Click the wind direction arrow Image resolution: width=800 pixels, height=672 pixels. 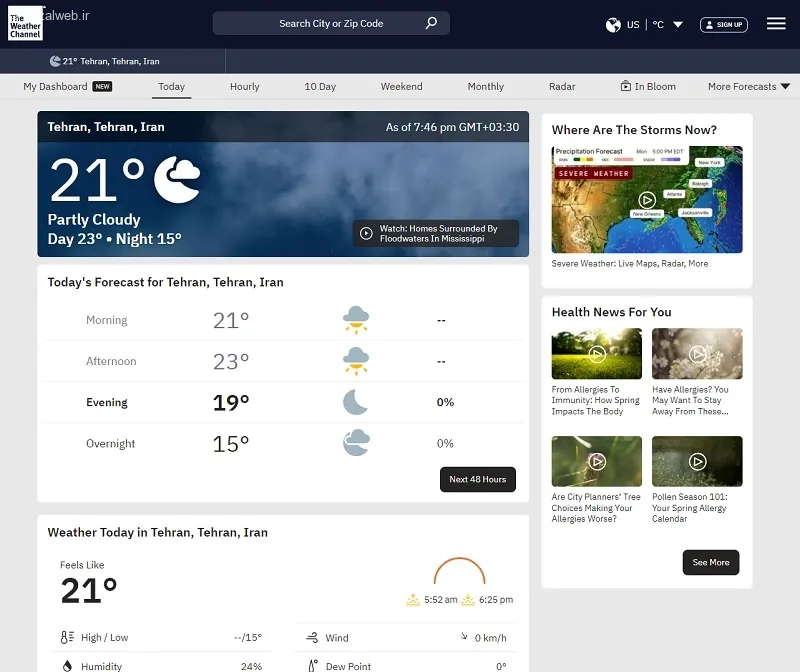click(464, 636)
